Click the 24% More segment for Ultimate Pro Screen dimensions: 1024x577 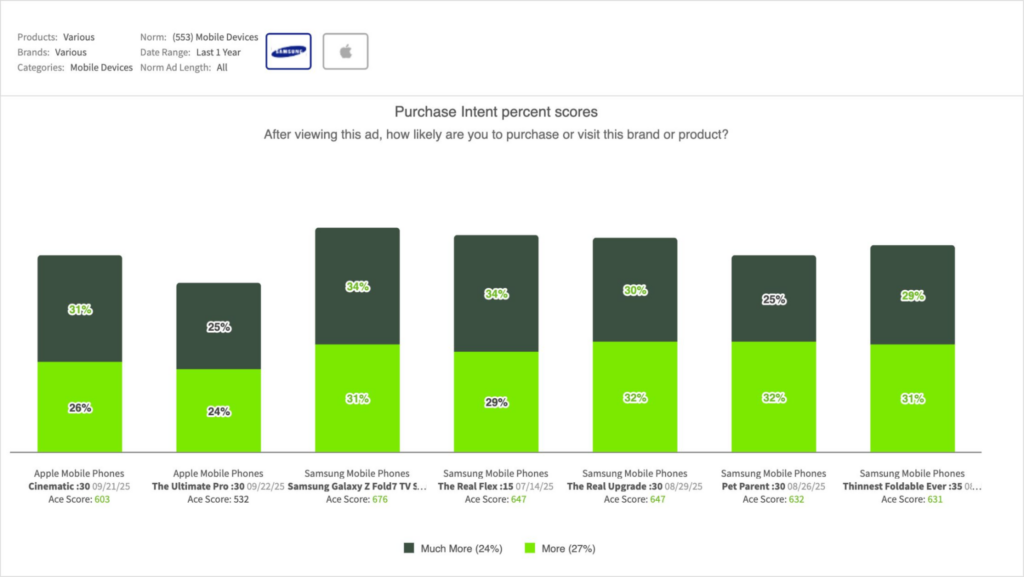219,411
